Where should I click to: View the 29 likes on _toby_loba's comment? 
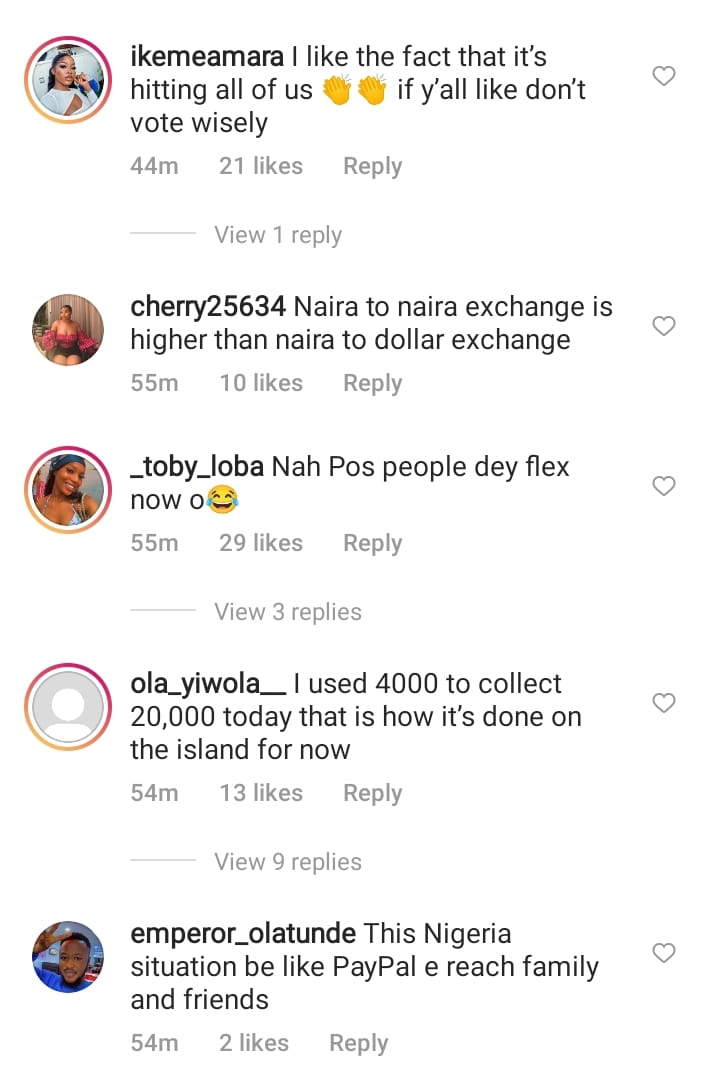click(260, 543)
